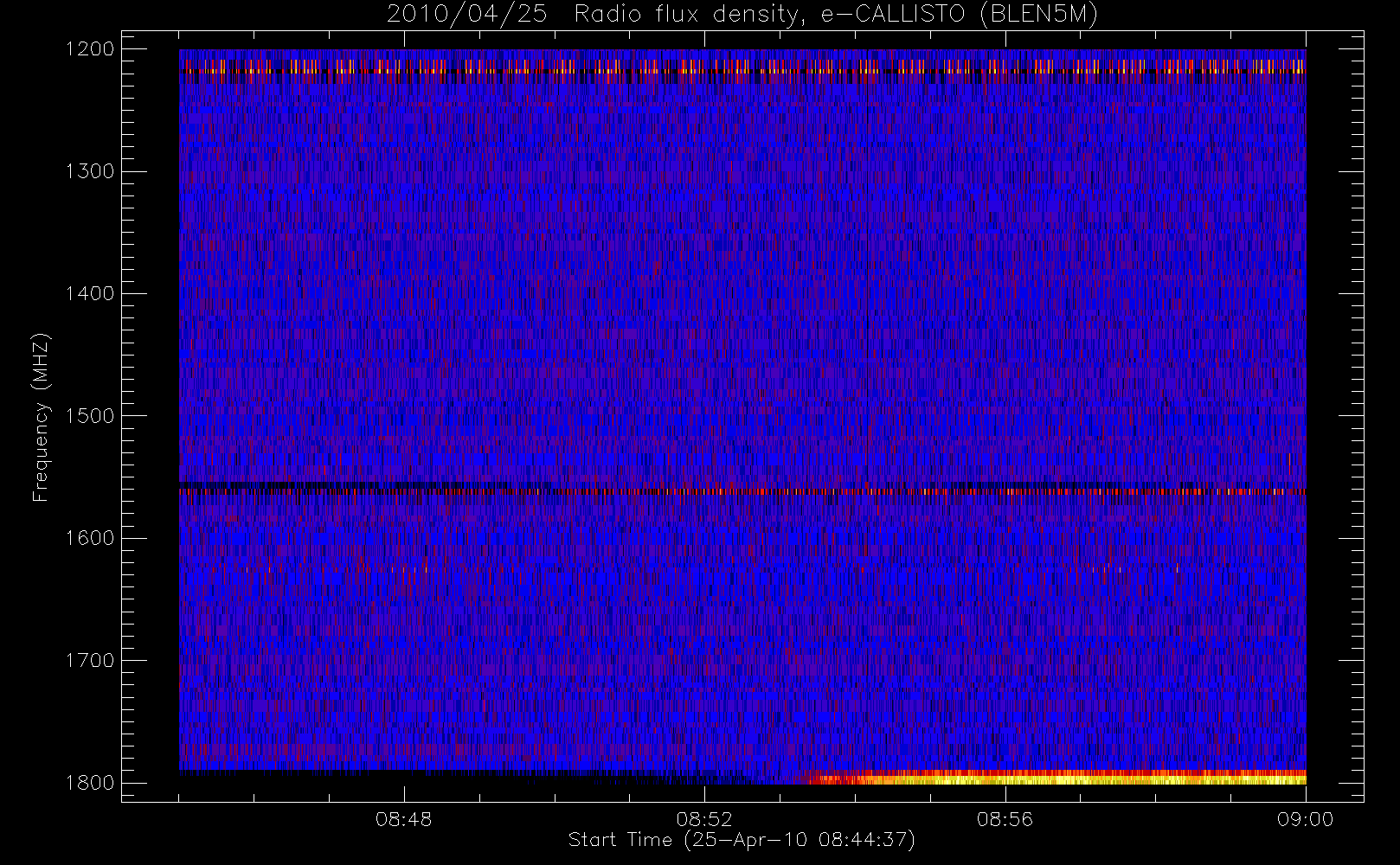Click the 08:48 time axis label
The height and width of the screenshot is (865, 1400).
(404, 819)
